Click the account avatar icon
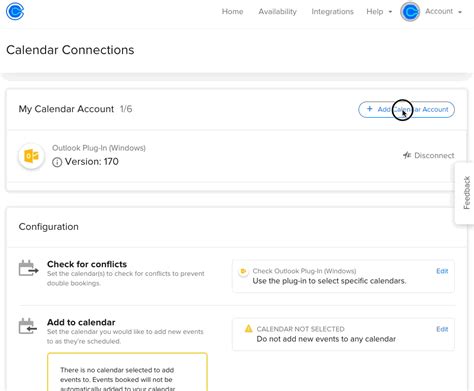This screenshot has height=391, width=474. click(410, 12)
